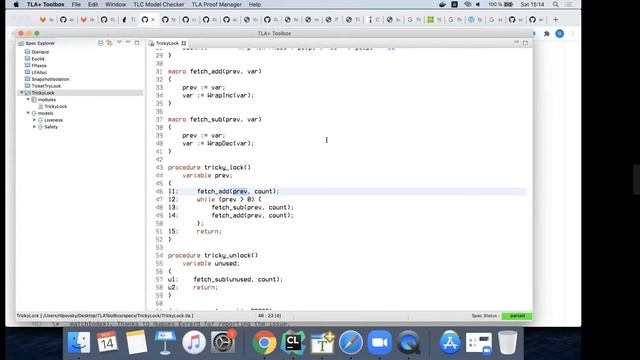This screenshot has width=640, height=360.
Task: Open App Store from the Dock
Action: (450, 342)
